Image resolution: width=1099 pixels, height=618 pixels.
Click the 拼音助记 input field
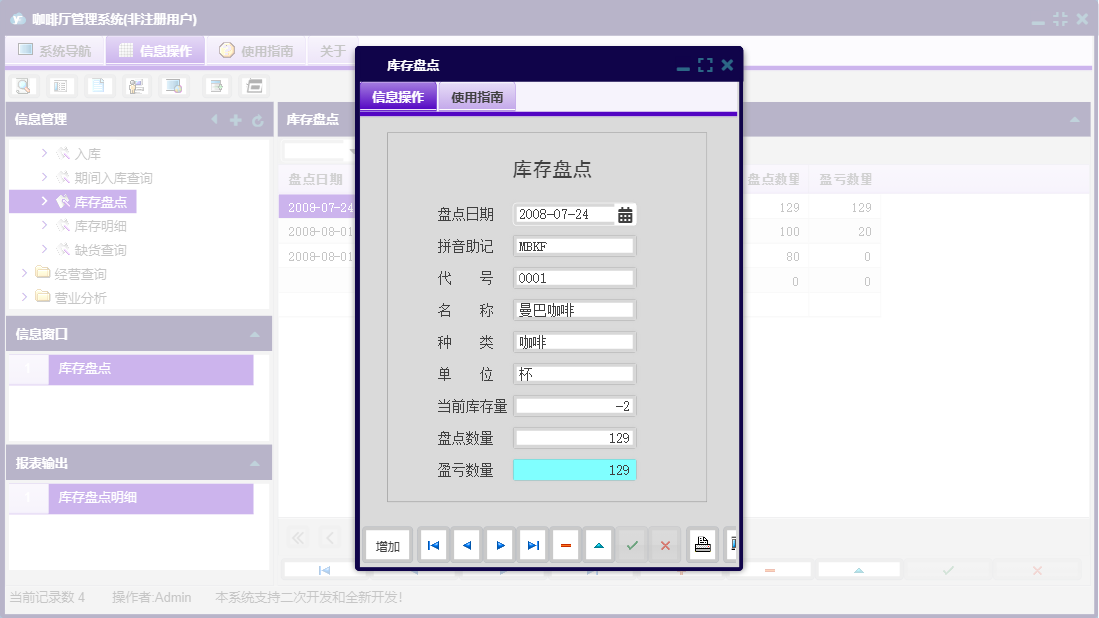pos(574,245)
